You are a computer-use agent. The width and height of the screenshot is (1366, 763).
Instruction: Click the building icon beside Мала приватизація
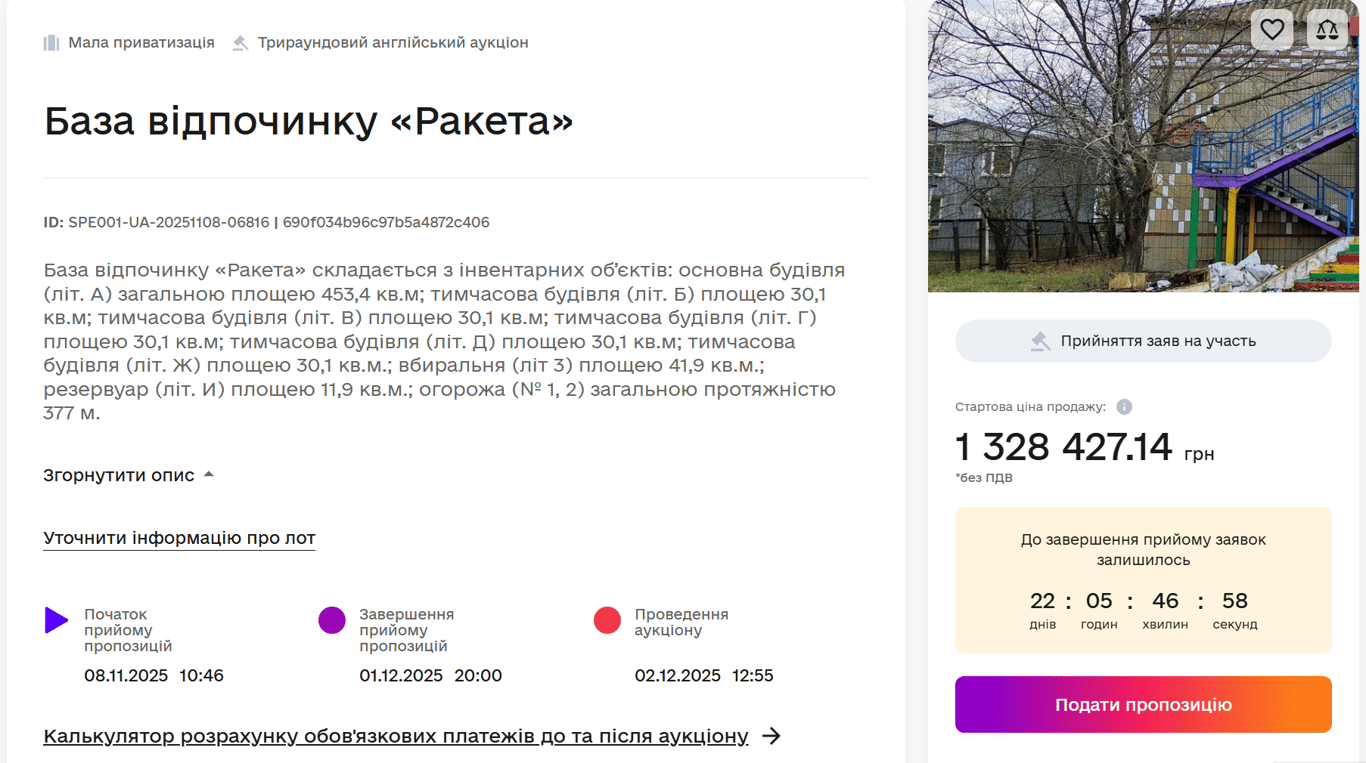pos(50,42)
